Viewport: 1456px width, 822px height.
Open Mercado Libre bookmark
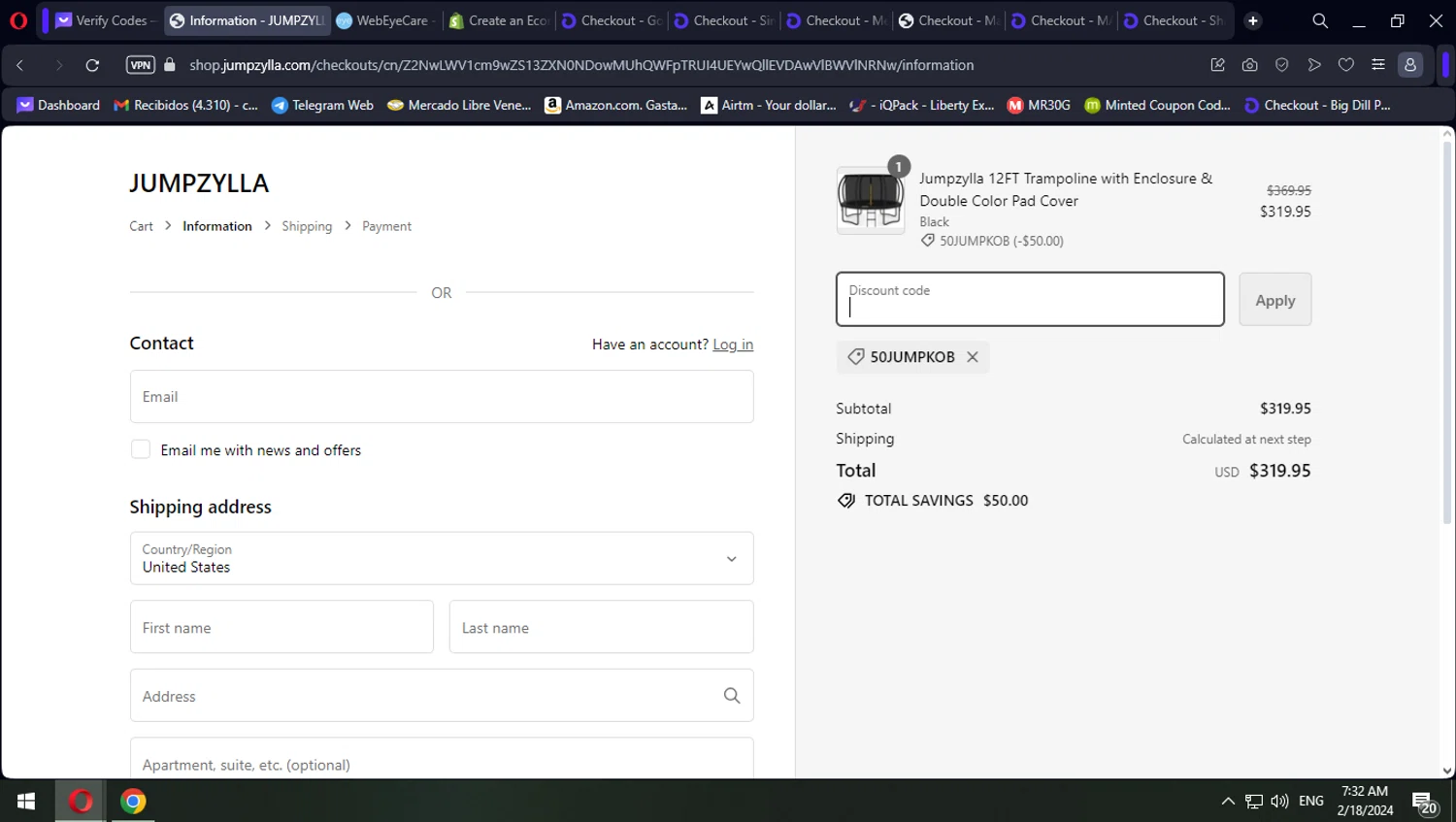459,105
